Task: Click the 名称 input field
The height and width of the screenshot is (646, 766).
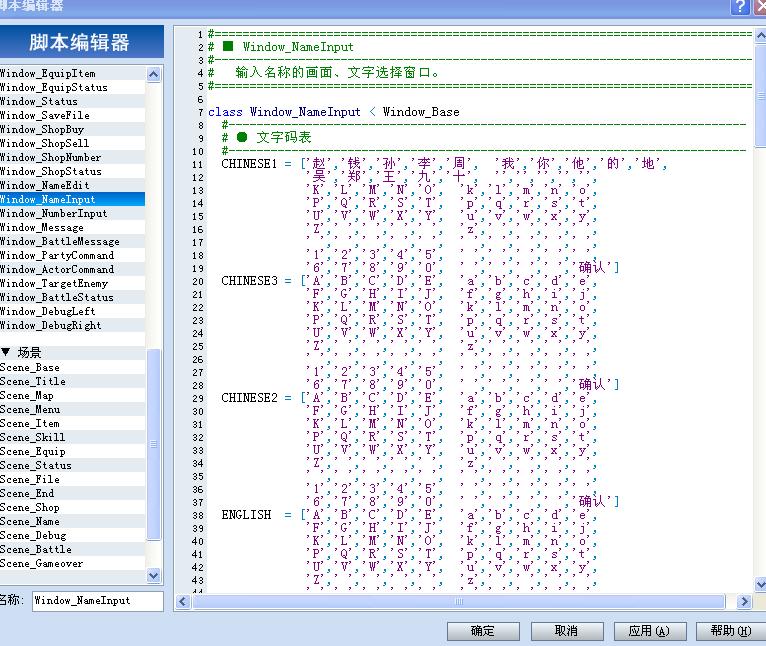Action: 98,601
